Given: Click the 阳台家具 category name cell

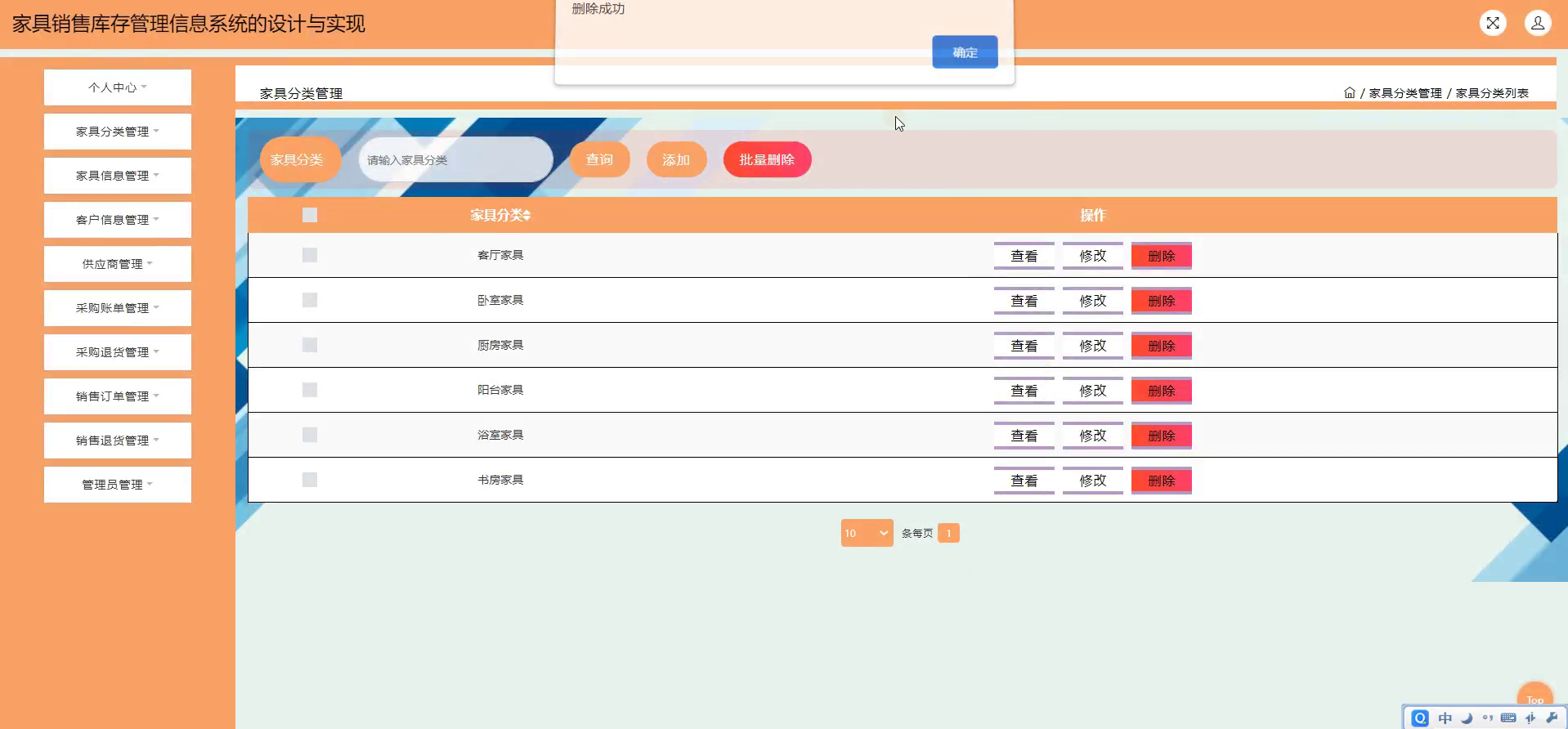Looking at the screenshot, I should click(x=500, y=390).
